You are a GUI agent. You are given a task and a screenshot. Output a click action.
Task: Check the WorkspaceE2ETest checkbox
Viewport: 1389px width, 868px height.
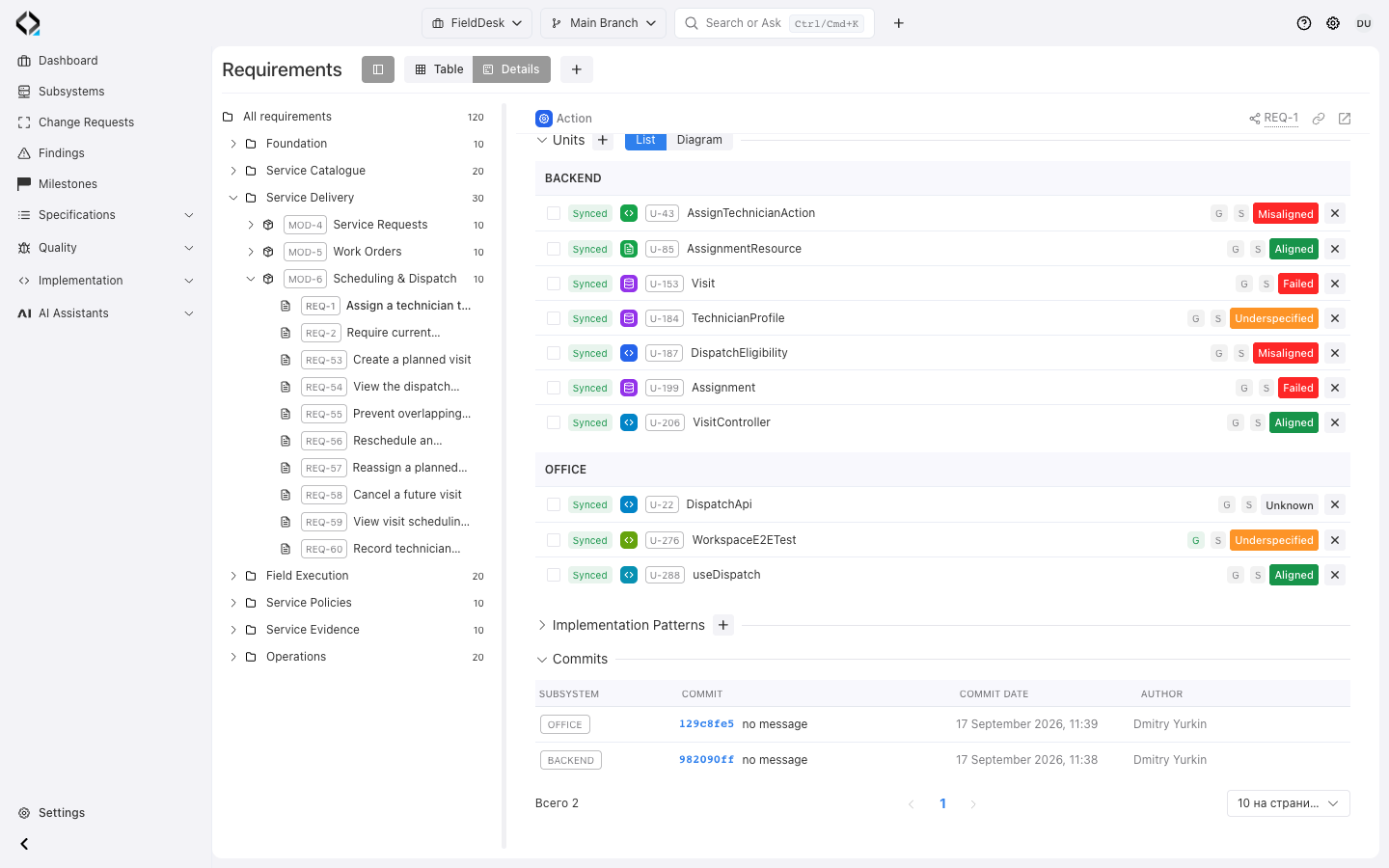point(554,540)
